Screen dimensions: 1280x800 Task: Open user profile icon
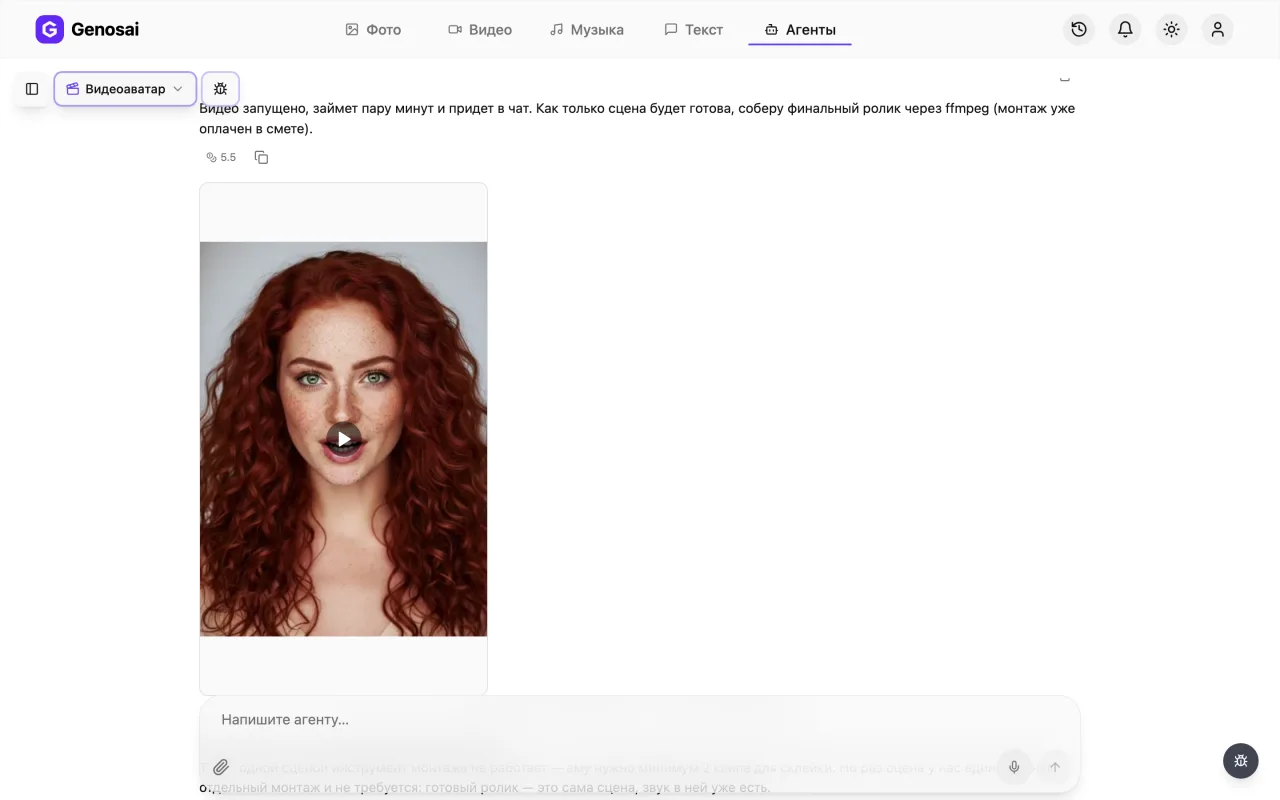click(1217, 29)
